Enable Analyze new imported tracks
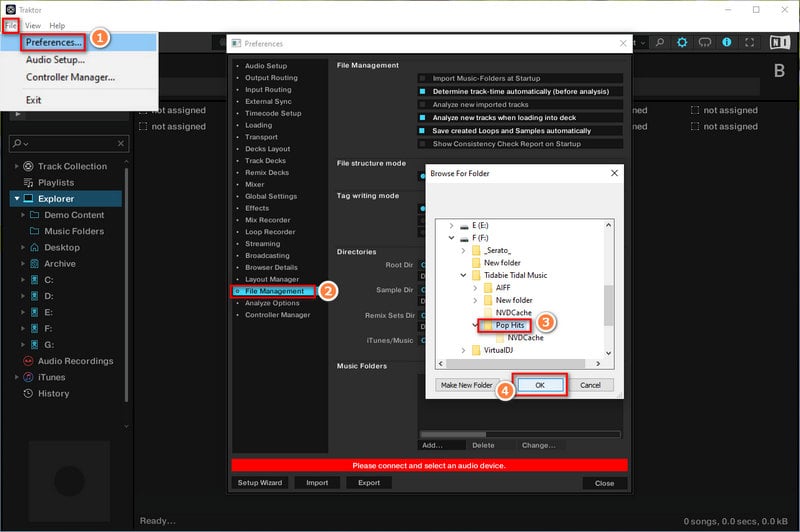Image resolution: width=800 pixels, height=532 pixels. [422, 105]
